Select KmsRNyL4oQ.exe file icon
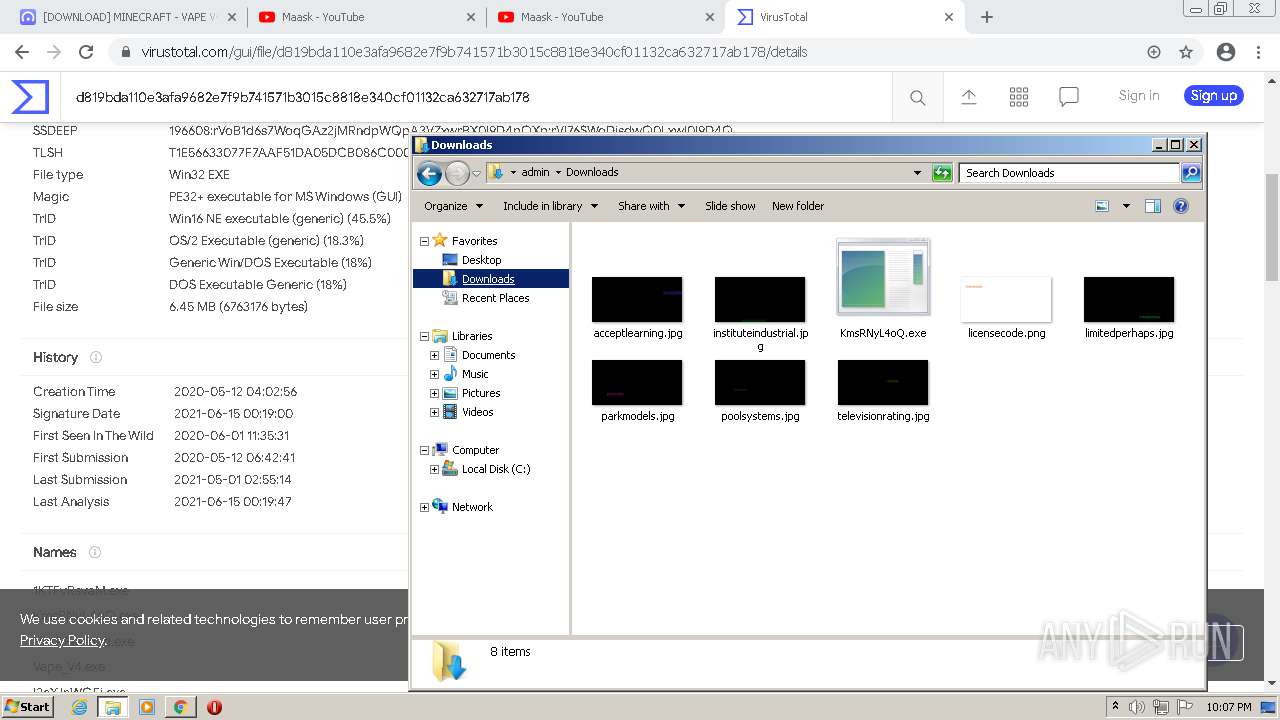The height and width of the screenshot is (720, 1280). [883, 278]
